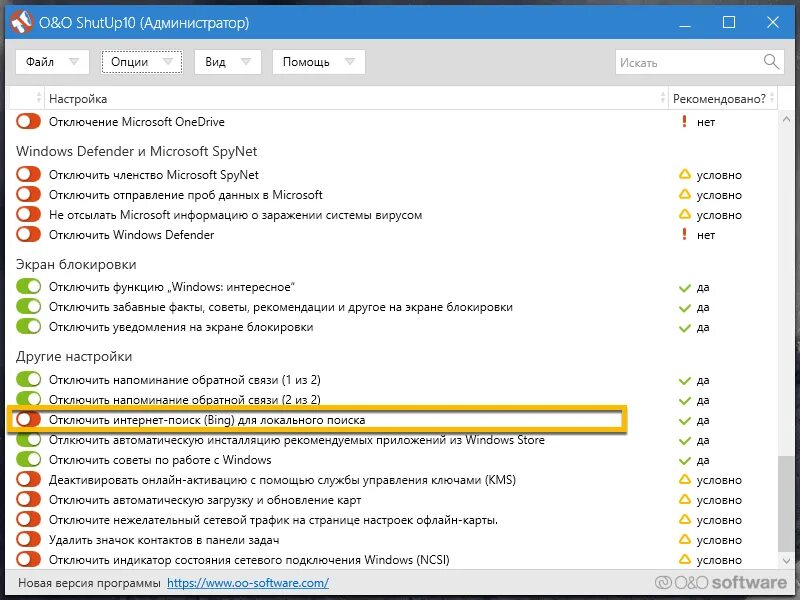Click the vertical scrollbar thumb
Screen dimensions: 800x600
pos(785,504)
